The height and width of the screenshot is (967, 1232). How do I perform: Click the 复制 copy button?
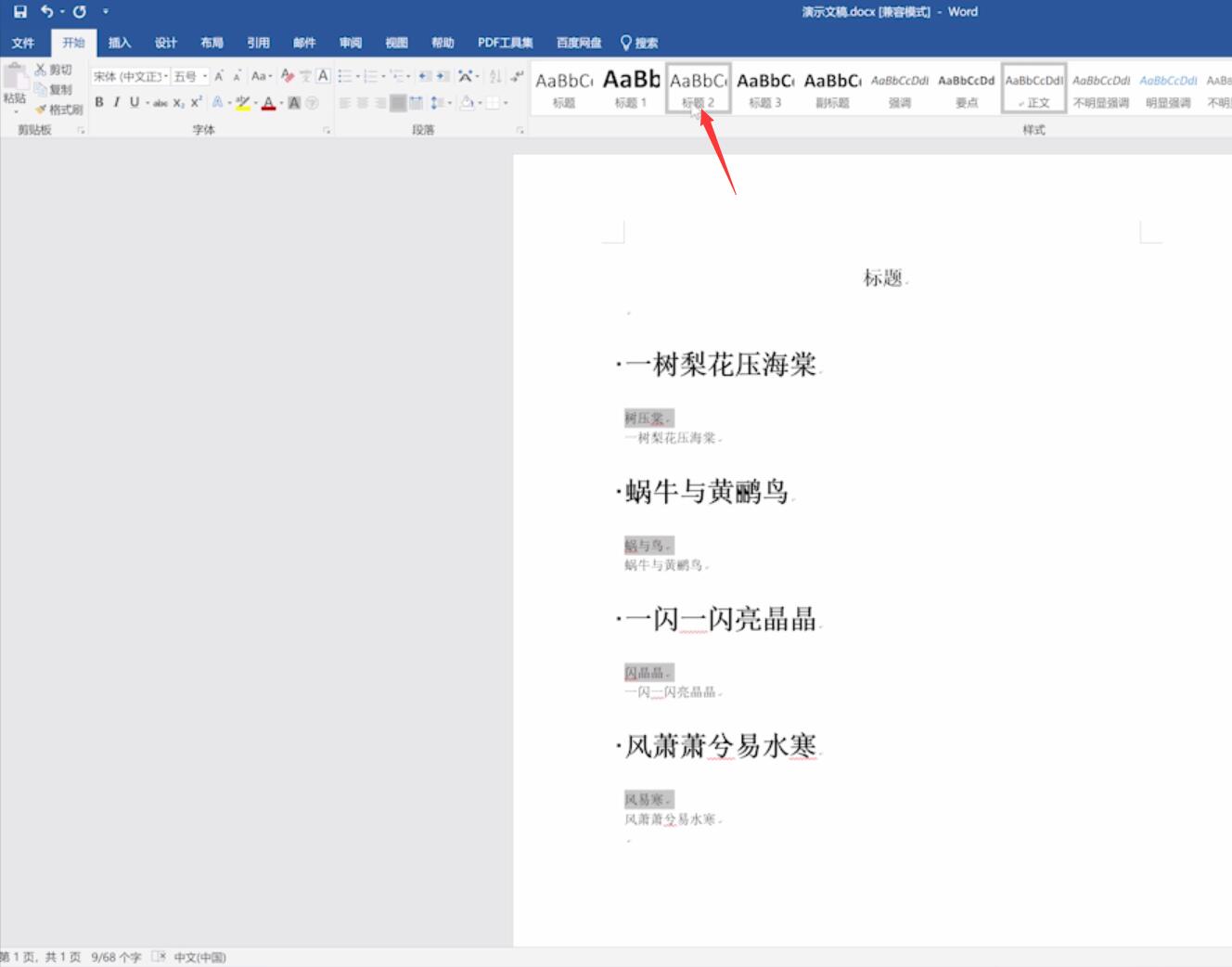(x=54, y=89)
